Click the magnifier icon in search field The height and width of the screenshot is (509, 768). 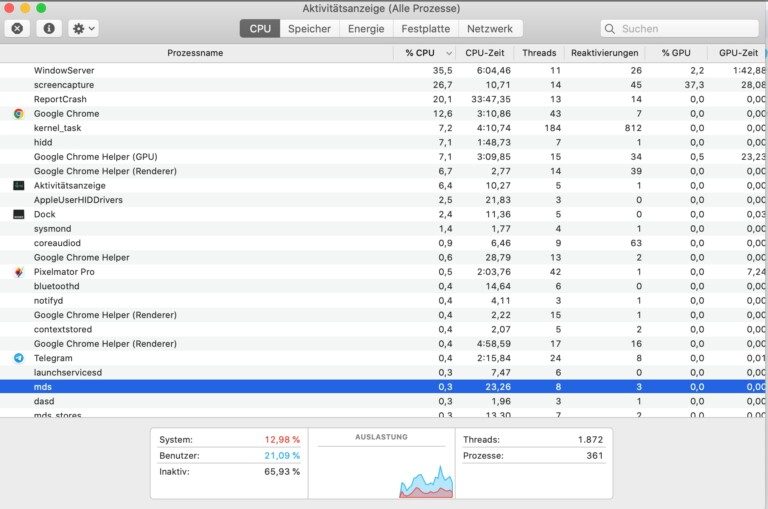tap(610, 29)
